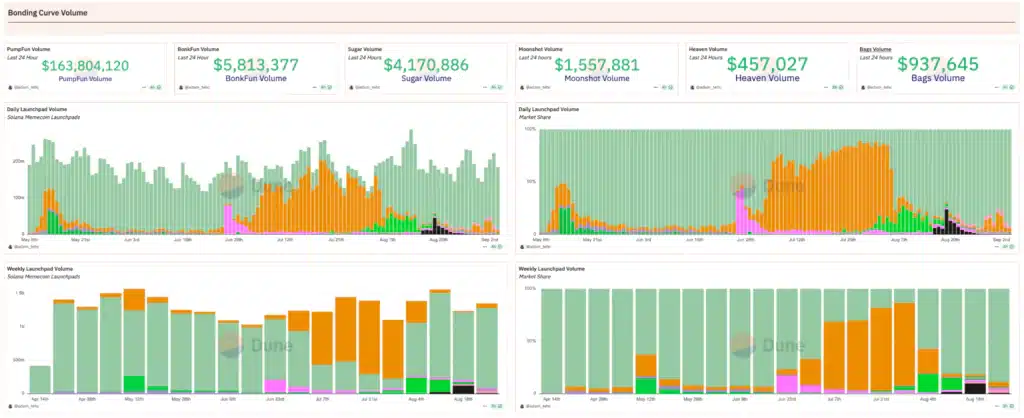Click the query status icon on PumpFun Volume card
Viewport: 1024px width, 418px height.
(x=159, y=88)
